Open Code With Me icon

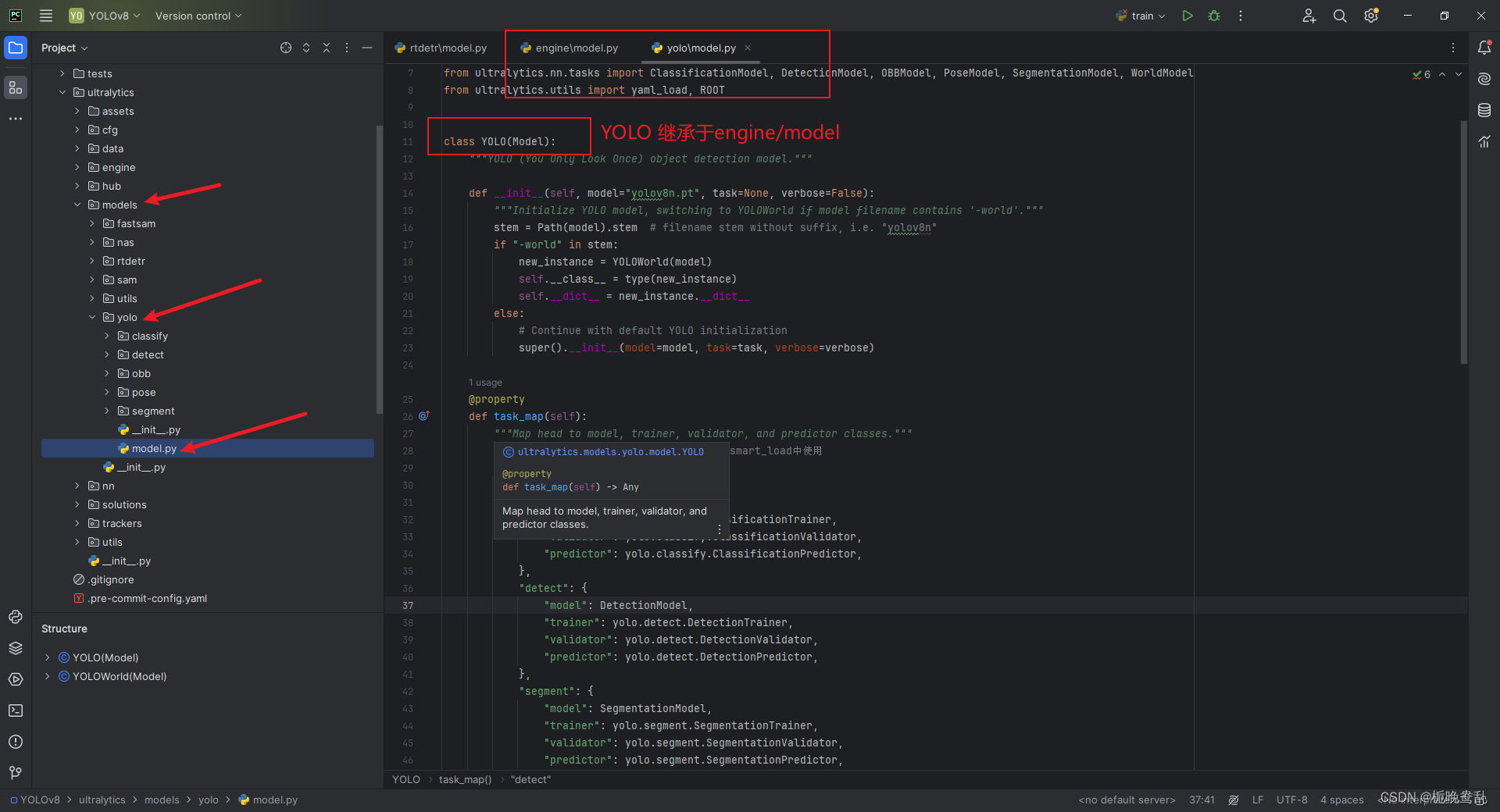[1309, 16]
